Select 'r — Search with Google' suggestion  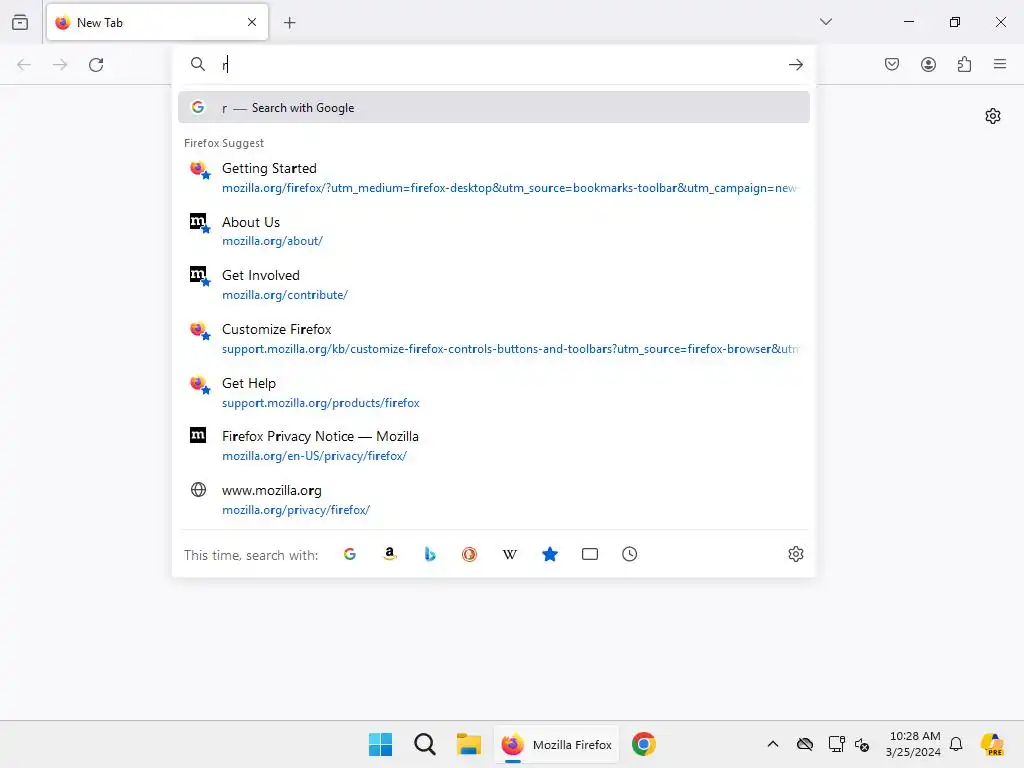click(494, 108)
